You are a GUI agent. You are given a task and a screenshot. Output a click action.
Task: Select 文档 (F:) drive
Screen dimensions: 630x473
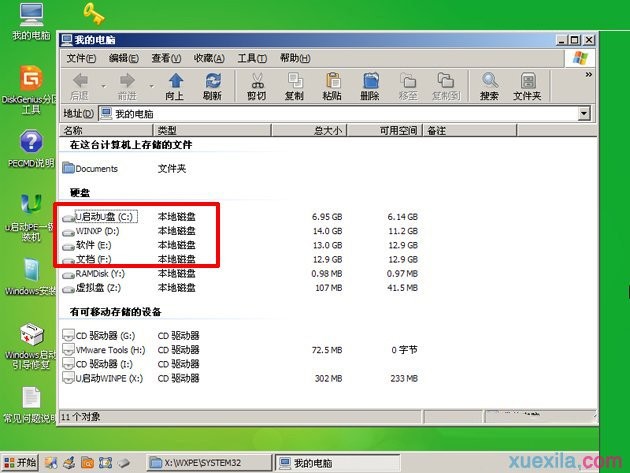click(x=87, y=260)
